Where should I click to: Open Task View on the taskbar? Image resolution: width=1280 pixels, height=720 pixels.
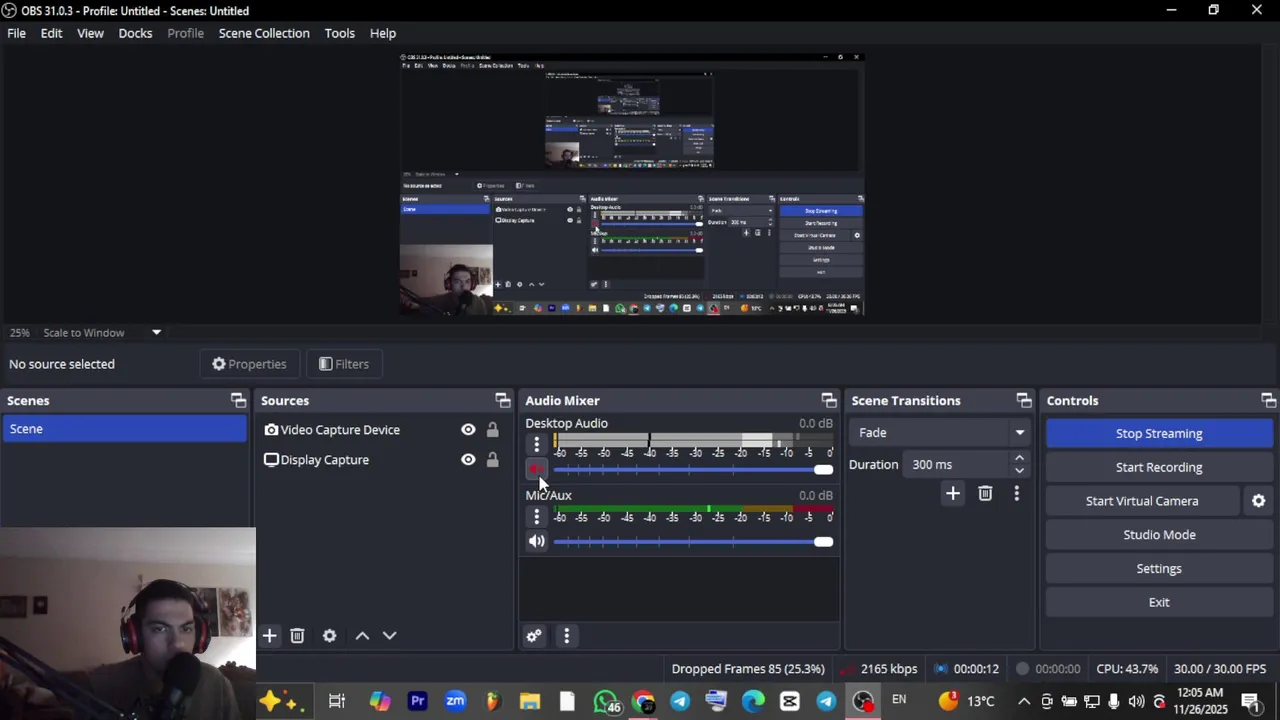click(337, 701)
